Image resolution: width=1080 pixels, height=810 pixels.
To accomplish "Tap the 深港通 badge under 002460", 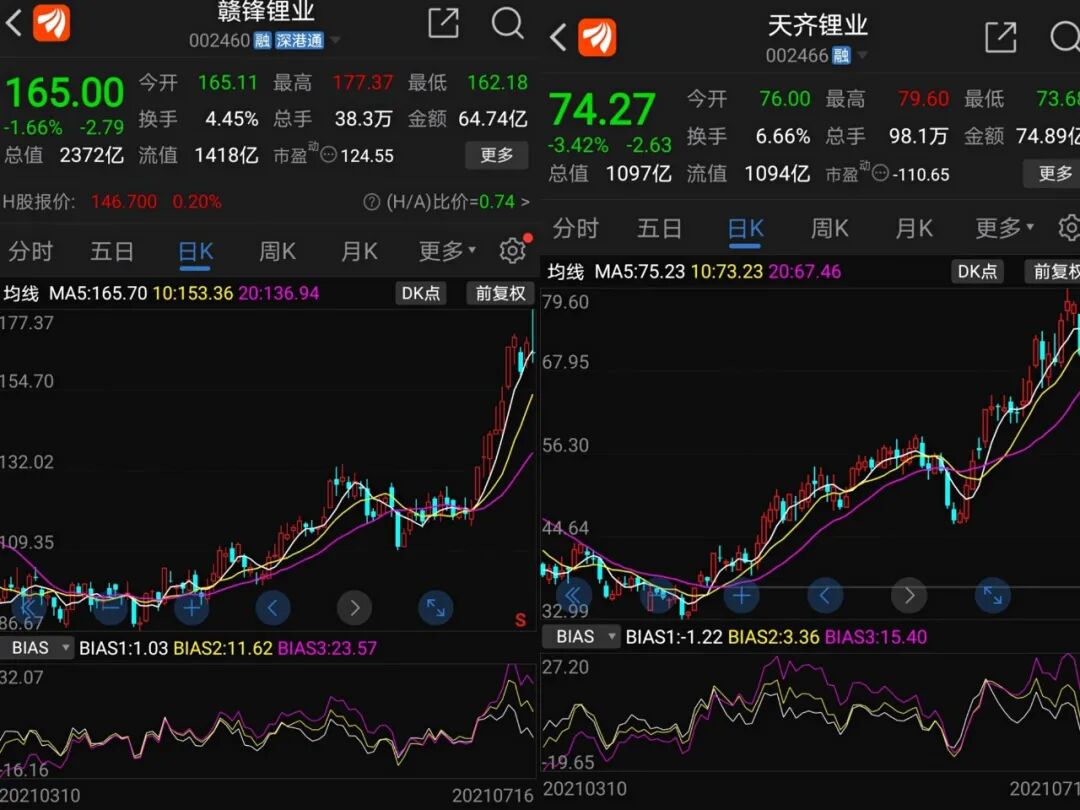I will click(300, 41).
